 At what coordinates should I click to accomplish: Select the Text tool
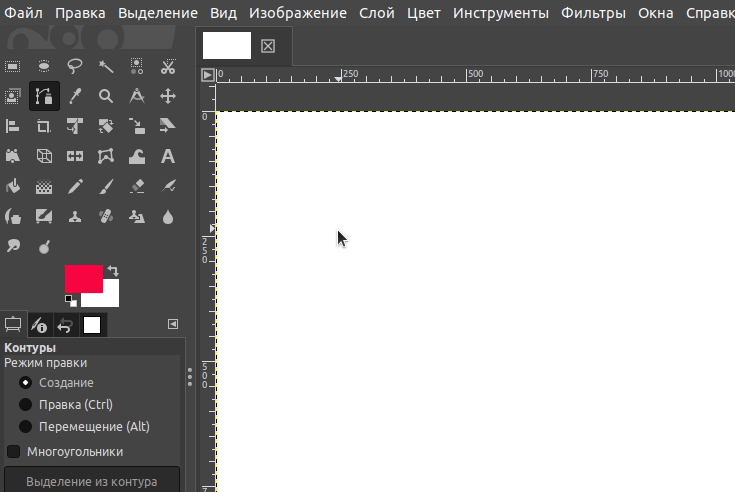click(x=168, y=157)
